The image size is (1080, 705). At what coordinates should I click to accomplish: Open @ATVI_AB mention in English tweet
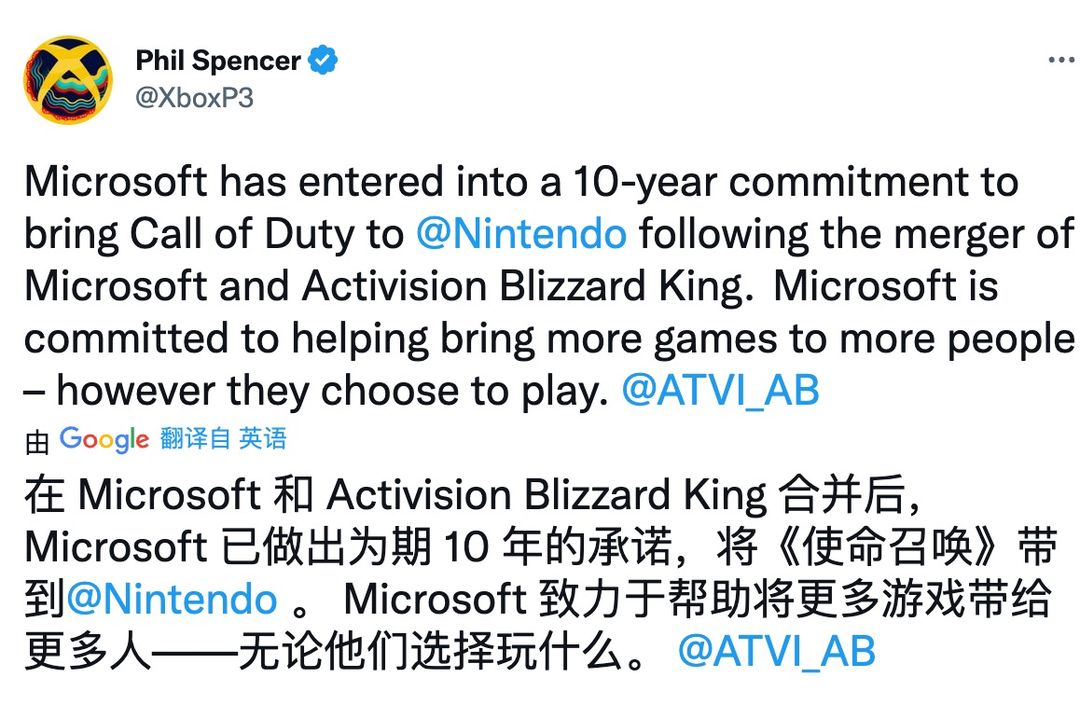pos(720,390)
